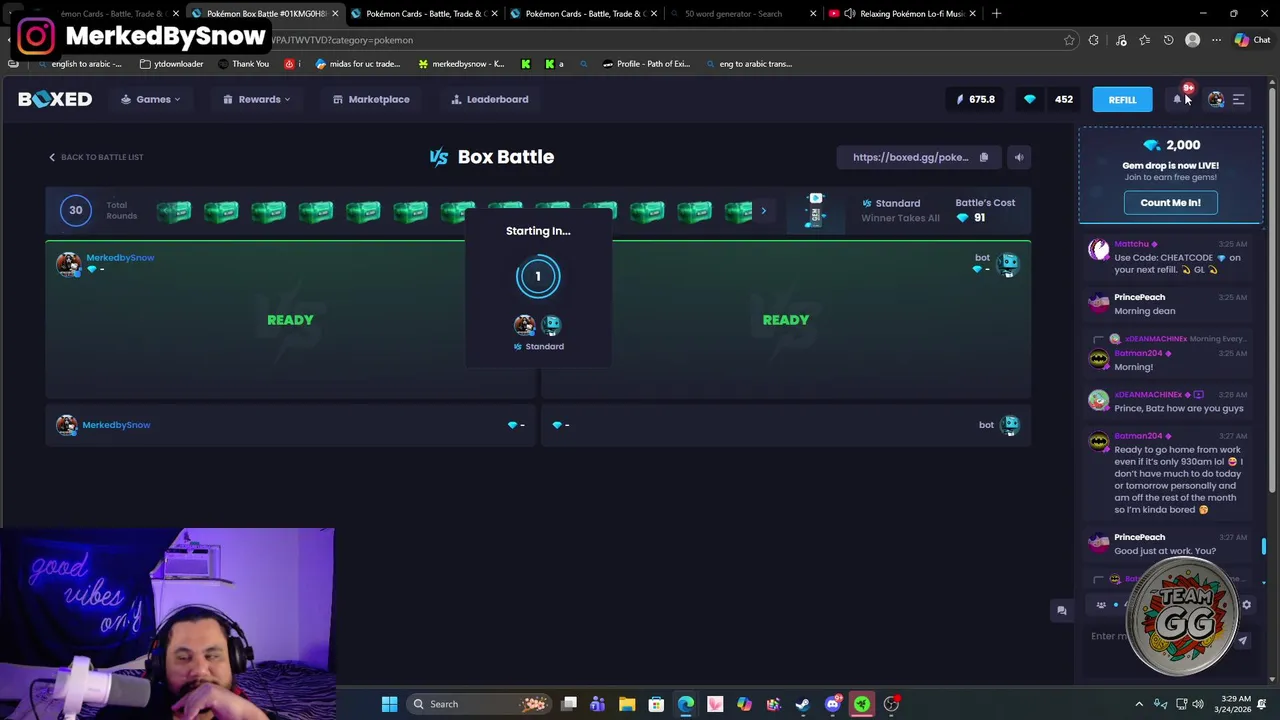The width and height of the screenshot is (1280, 720).
Task: Open Microsoft Edge from the taskbar
Action: (x=686, y=704)
